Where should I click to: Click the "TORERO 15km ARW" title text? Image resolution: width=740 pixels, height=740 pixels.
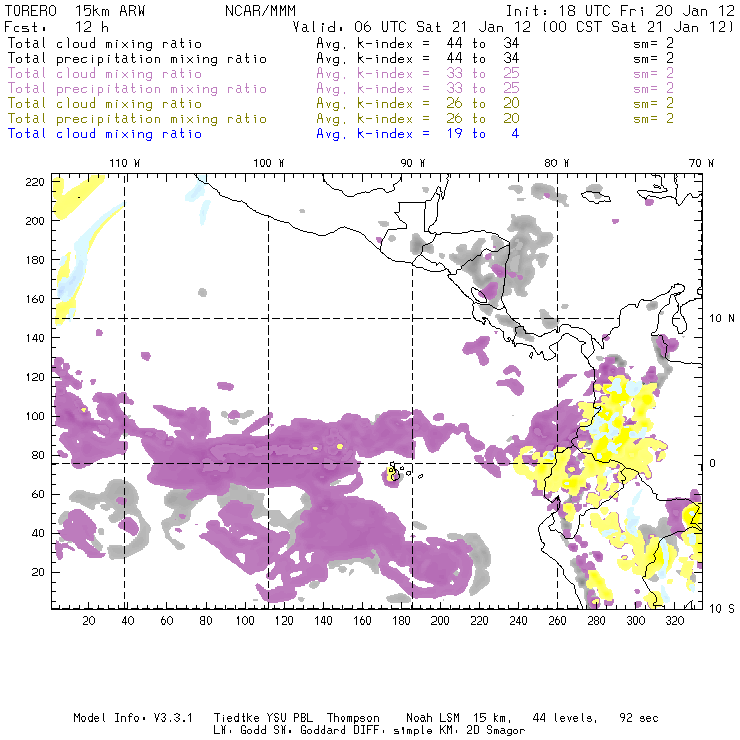point(75,11)
